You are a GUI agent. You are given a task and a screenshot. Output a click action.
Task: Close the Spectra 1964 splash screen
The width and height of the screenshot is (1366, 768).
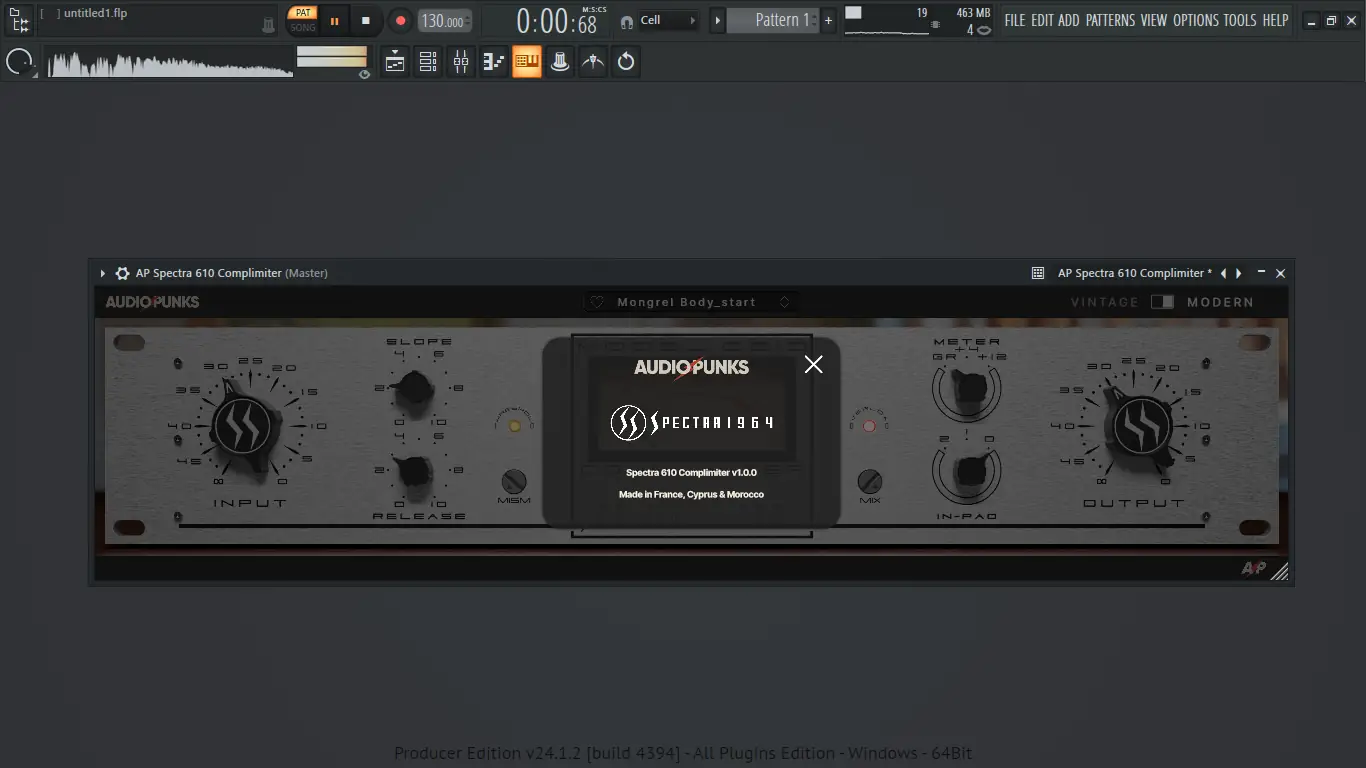[813, 364]
